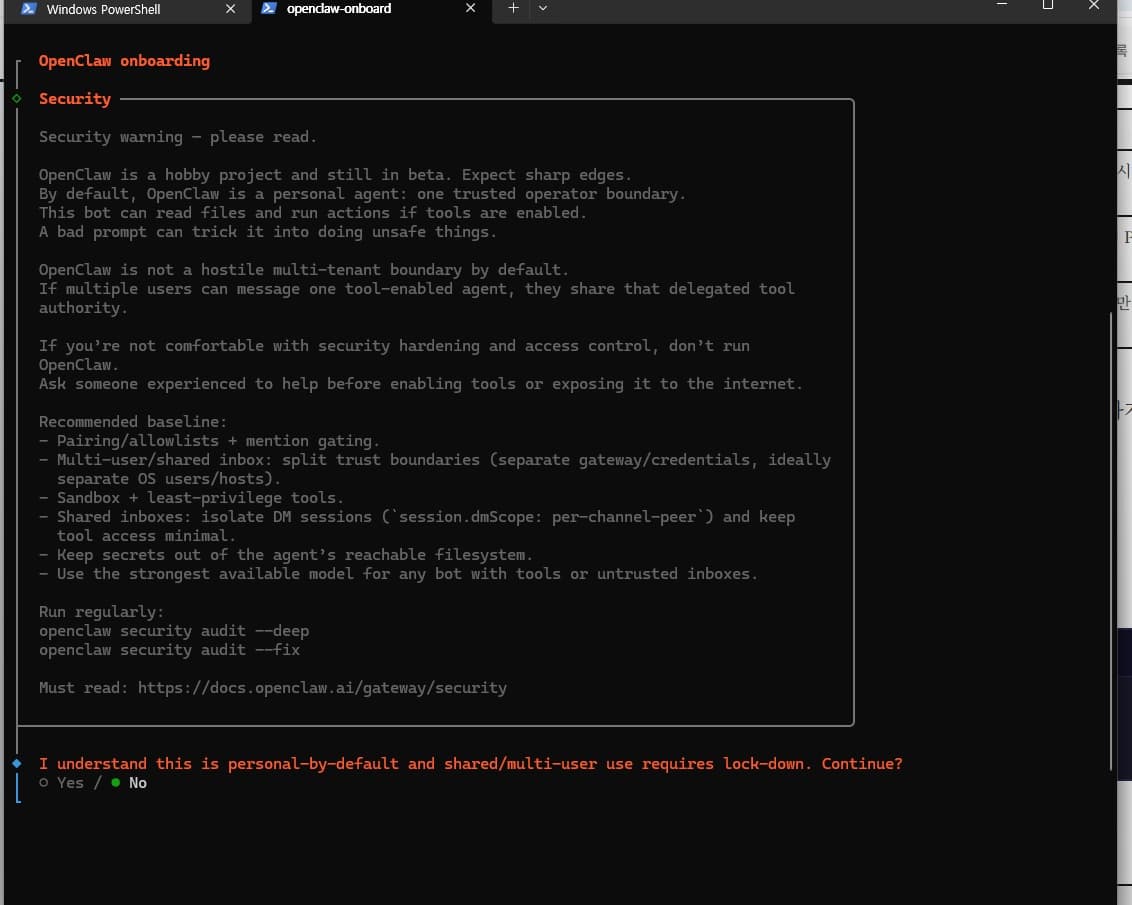Image resolution: width=1132 pixels, height=905 pixels.
Task: Click the 'openclaw security audit --fix' command text
Action: 170,650
